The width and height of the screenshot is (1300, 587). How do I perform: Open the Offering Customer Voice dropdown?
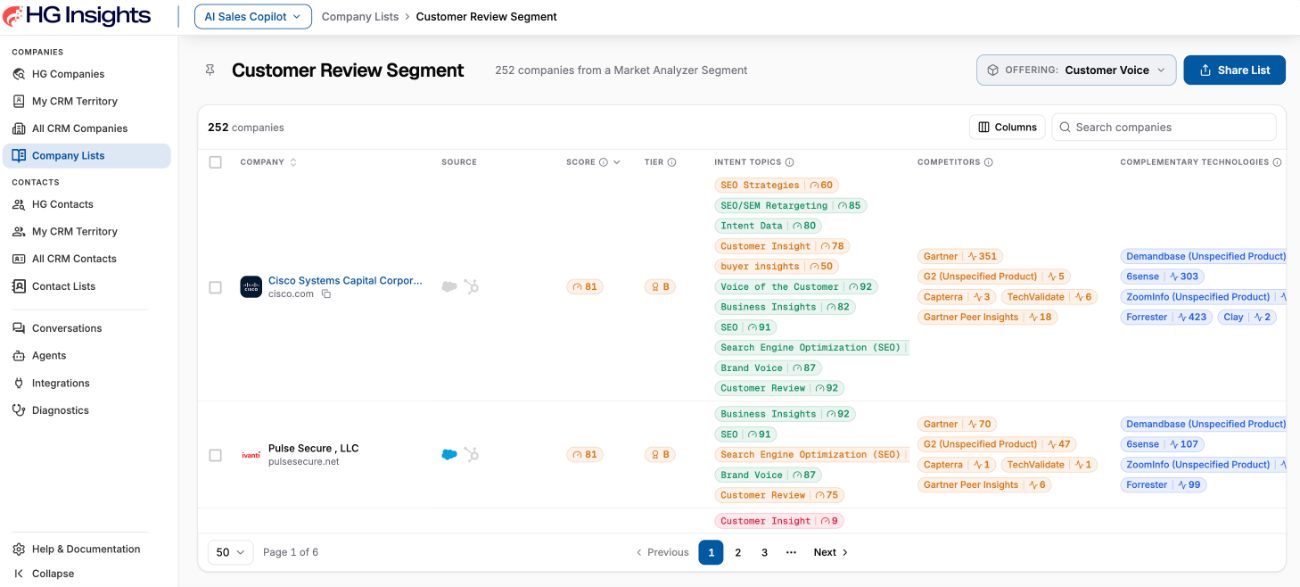[x=1075, y=70]
